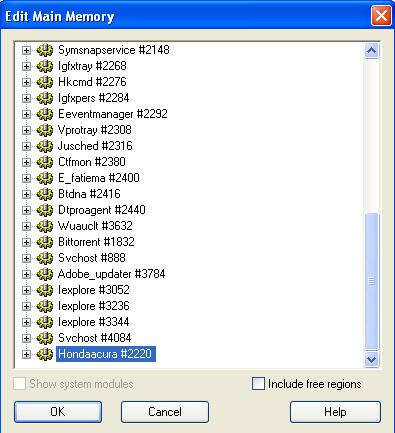Expand the Eeventmanager #2292 tree entry
This screenshot has width=395, height=433.
click(26, 114)
